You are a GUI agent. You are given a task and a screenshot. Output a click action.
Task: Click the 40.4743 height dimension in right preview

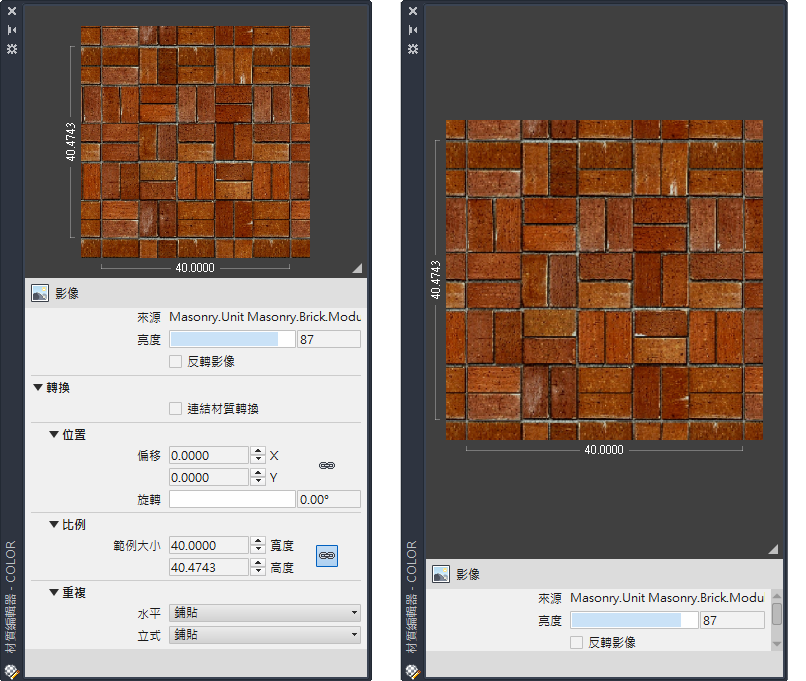coord(435,280)
